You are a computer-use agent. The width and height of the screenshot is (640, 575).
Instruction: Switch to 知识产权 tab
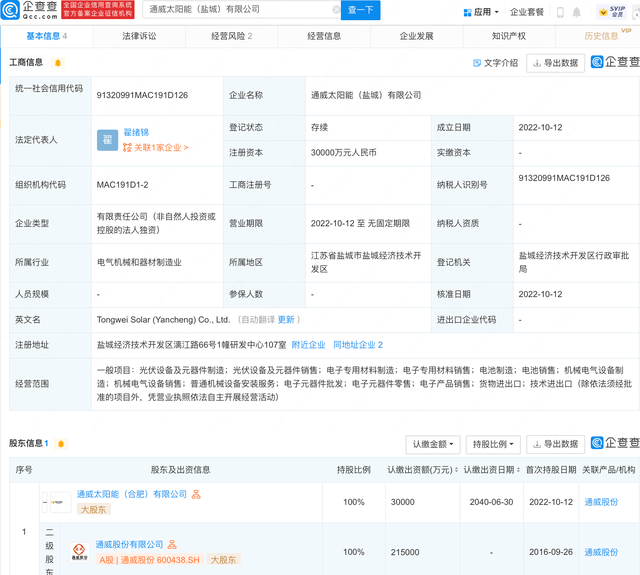(x=509, y=36)
